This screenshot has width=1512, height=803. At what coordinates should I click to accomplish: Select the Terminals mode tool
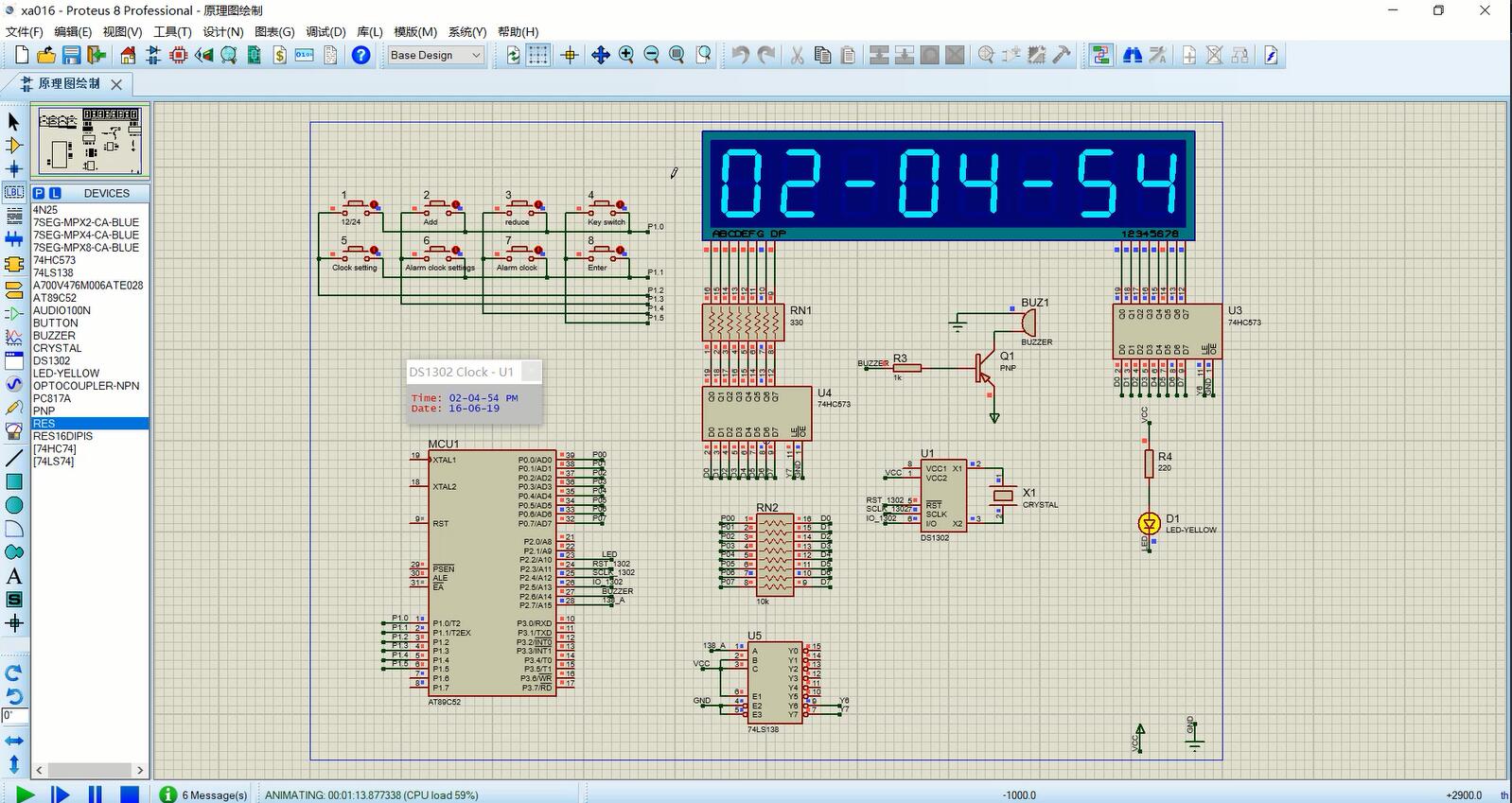pos(13,289)
